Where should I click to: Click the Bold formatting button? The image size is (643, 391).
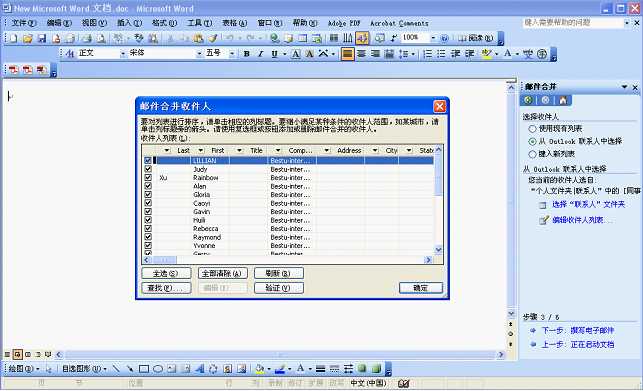246,54
